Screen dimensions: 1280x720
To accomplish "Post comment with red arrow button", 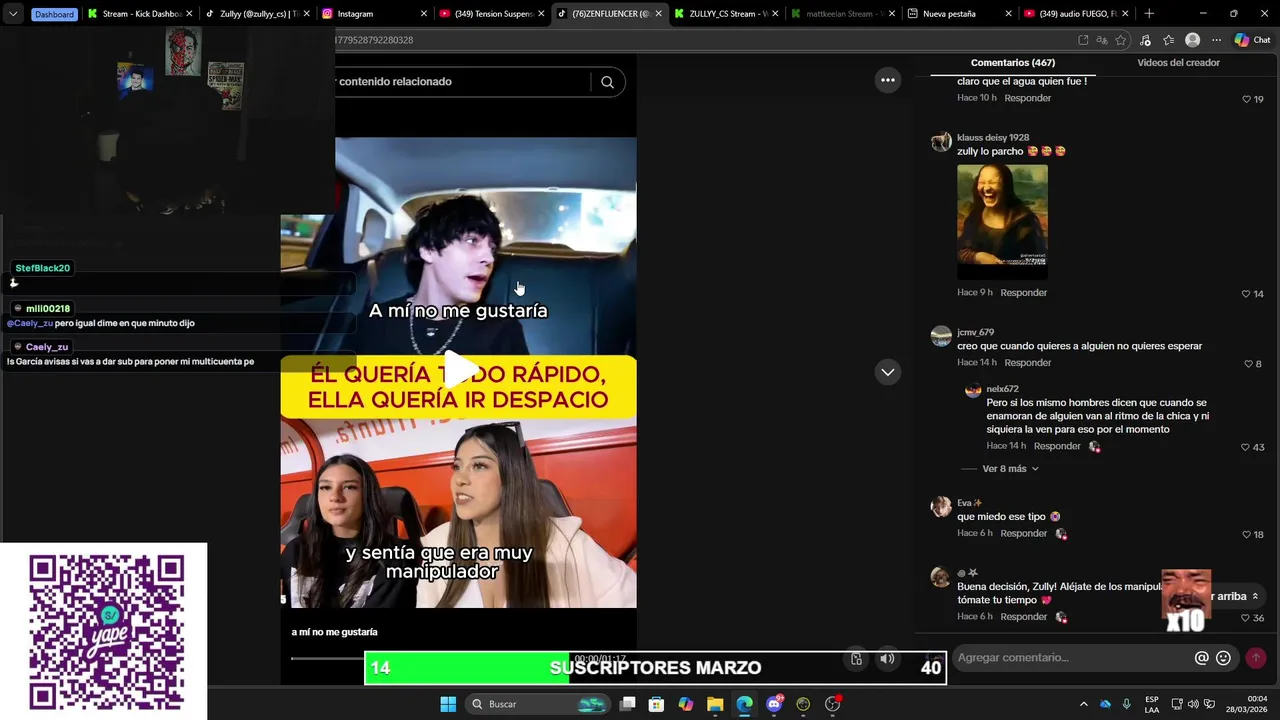I will pos(1256,658).
